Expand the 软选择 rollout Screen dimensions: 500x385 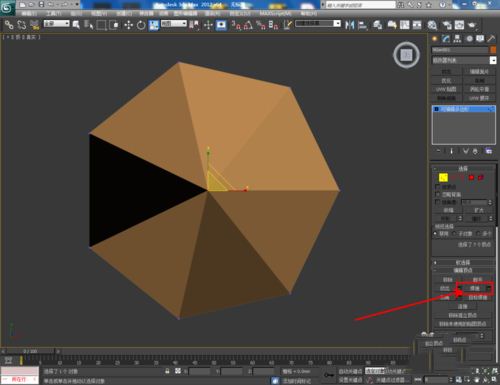click(x=463, y=262)
